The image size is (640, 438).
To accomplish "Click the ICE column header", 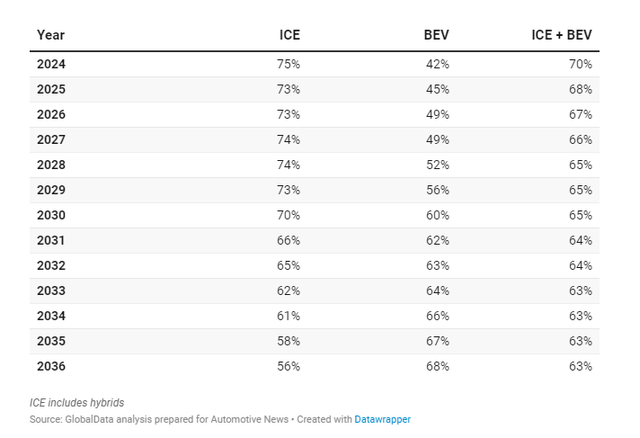I will pyautogui.click(x=289, y=35).
